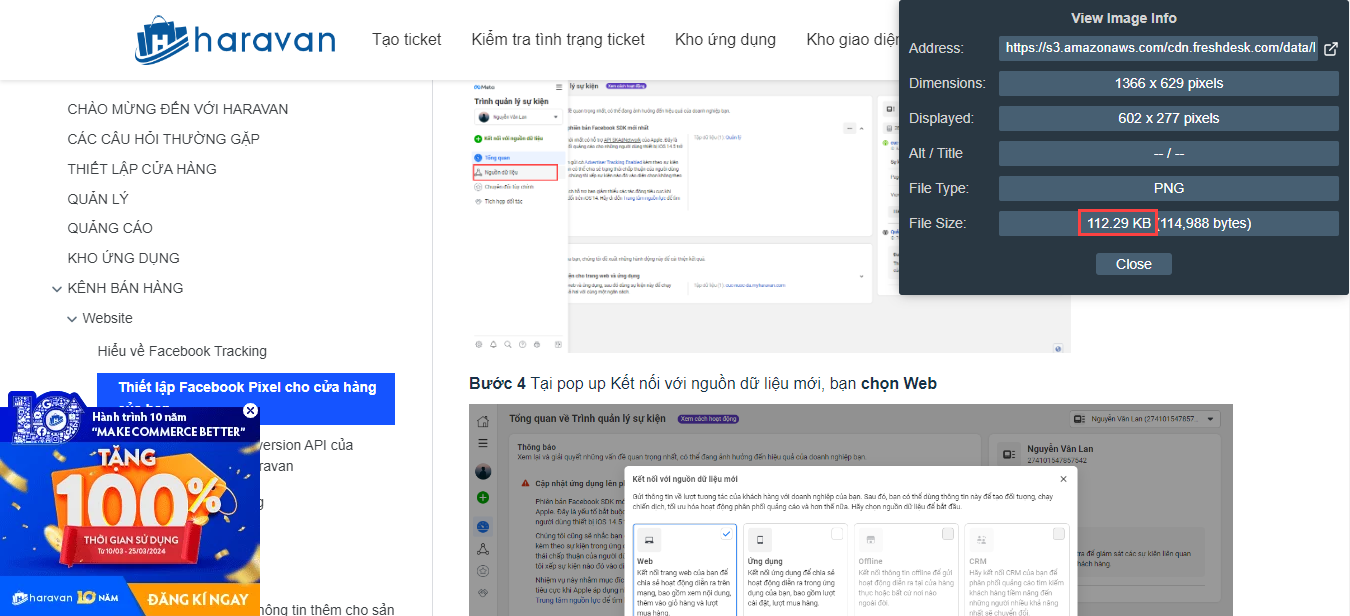Click the PNG File Type value

pyautogui.click(x=1168, y=188)
